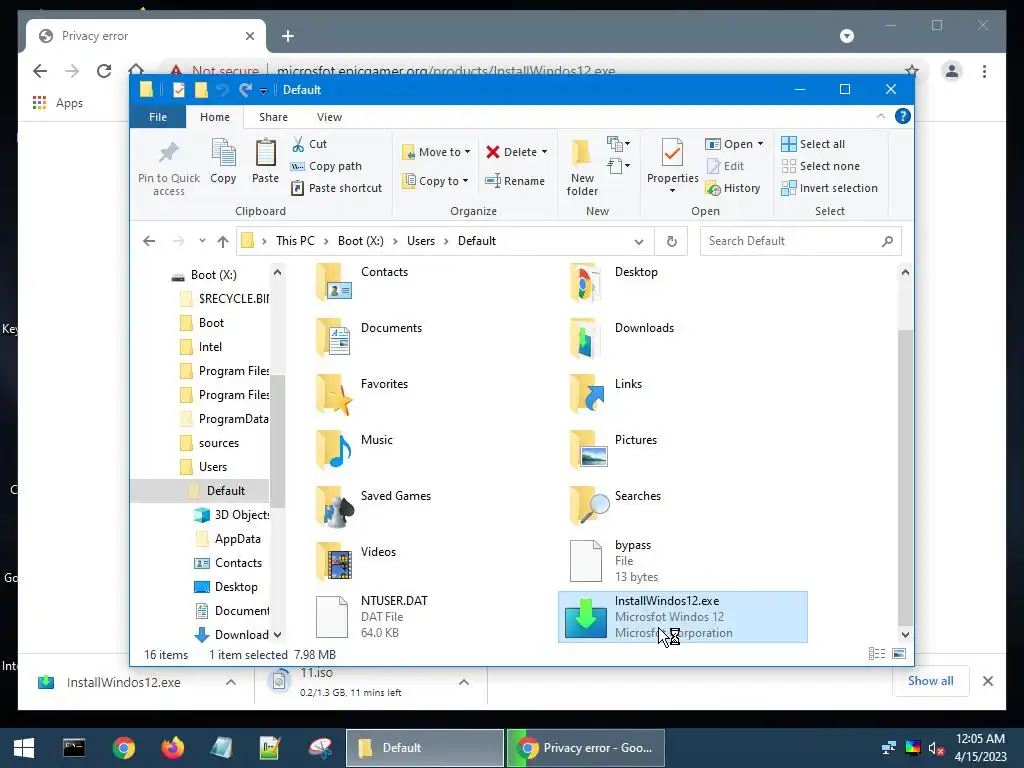This screenshot has height=768, width=1024.
Task: Click Edit in the Open group
Action: (x=725, y=166)
